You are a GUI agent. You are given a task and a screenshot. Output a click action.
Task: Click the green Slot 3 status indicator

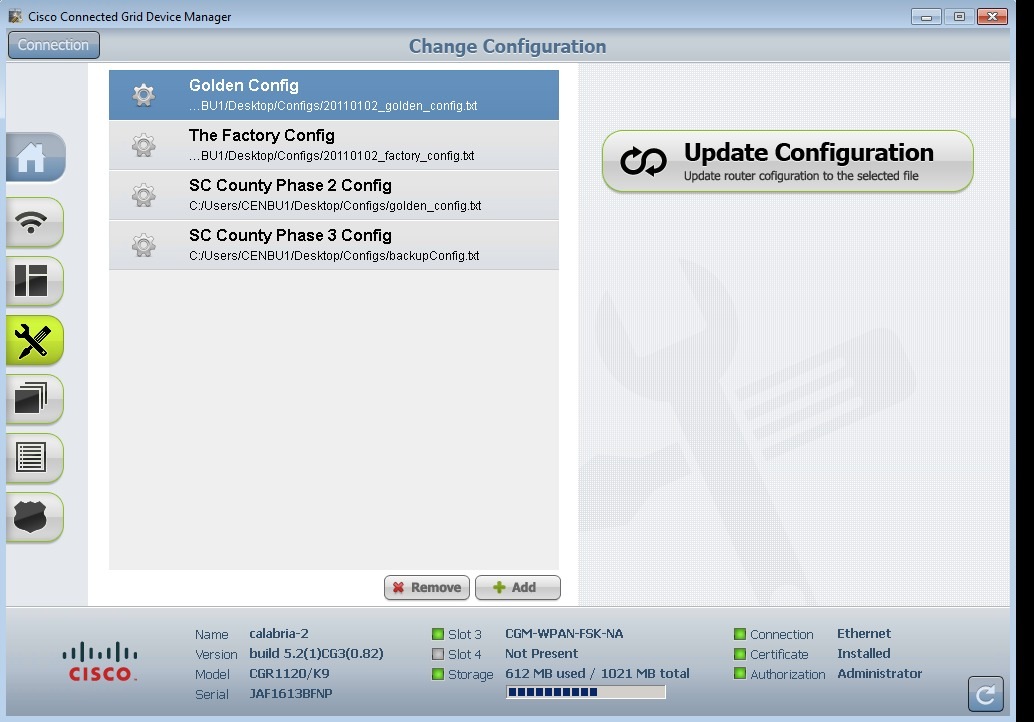click(x=438, y=634)
